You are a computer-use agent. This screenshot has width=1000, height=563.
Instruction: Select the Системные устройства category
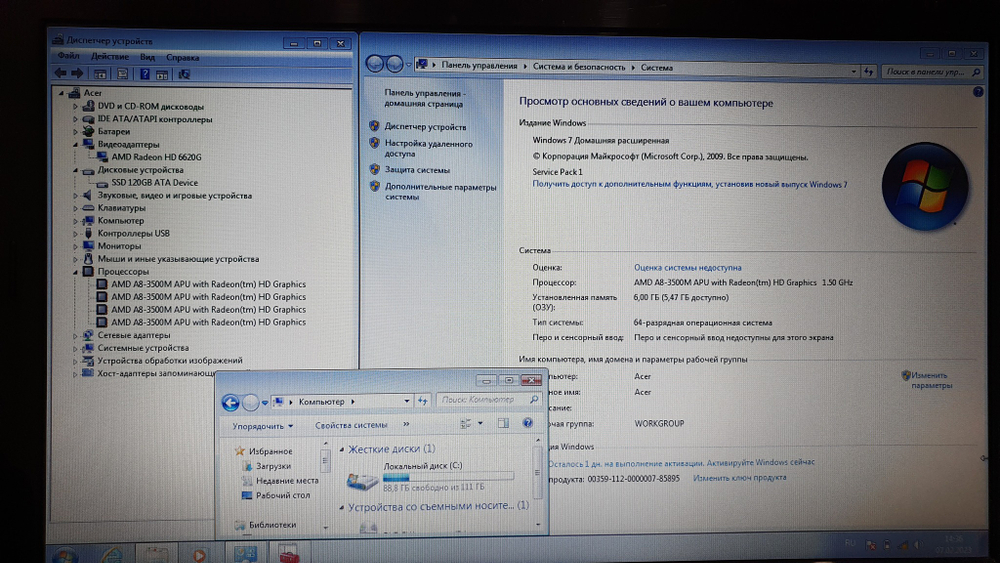tap(143, 348)
